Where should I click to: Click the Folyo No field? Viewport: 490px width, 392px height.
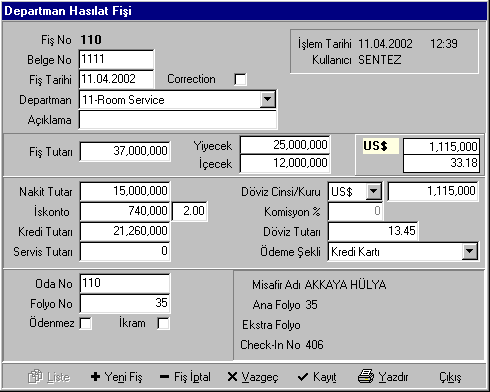click(125, 303)
